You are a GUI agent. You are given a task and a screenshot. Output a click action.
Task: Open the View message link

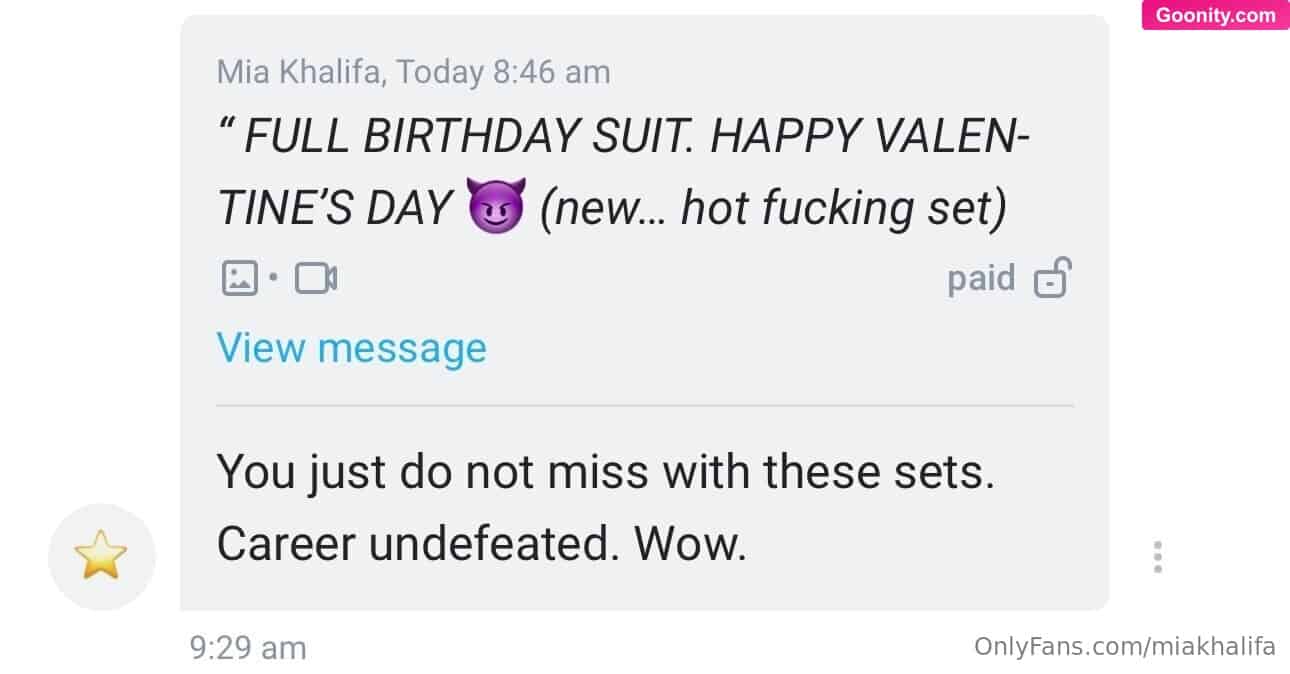pos(351,348)
